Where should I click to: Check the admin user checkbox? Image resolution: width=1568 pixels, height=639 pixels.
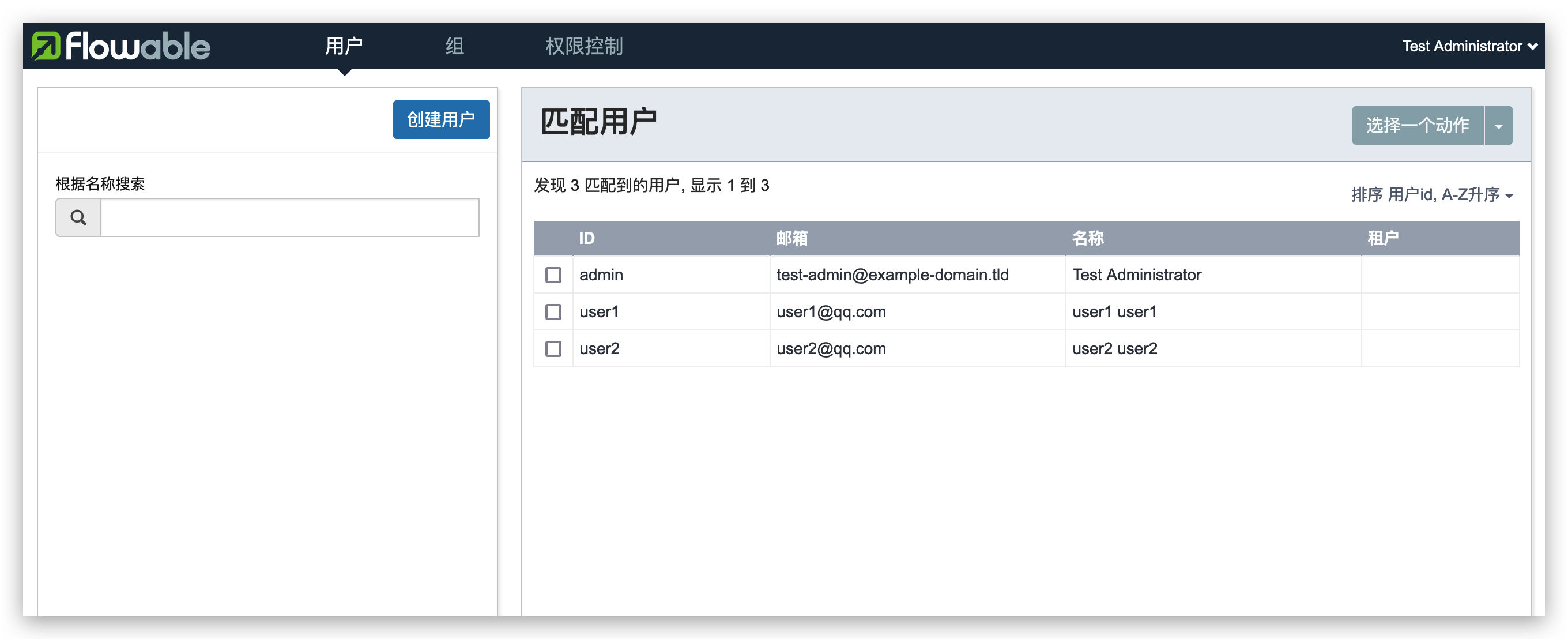(553, 275)
